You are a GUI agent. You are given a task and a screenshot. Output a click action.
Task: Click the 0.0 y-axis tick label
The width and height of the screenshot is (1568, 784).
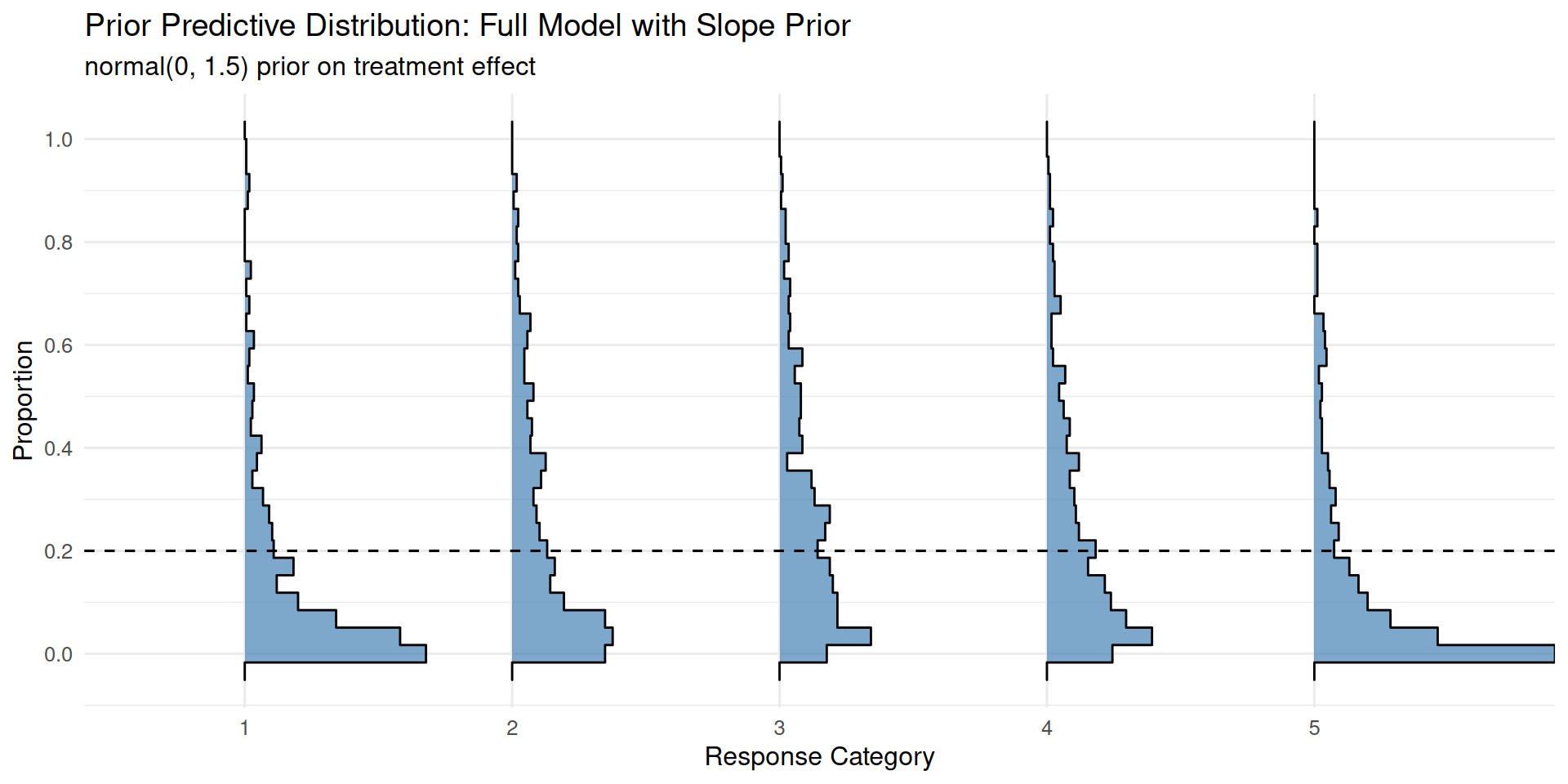(x=59, y=655)
